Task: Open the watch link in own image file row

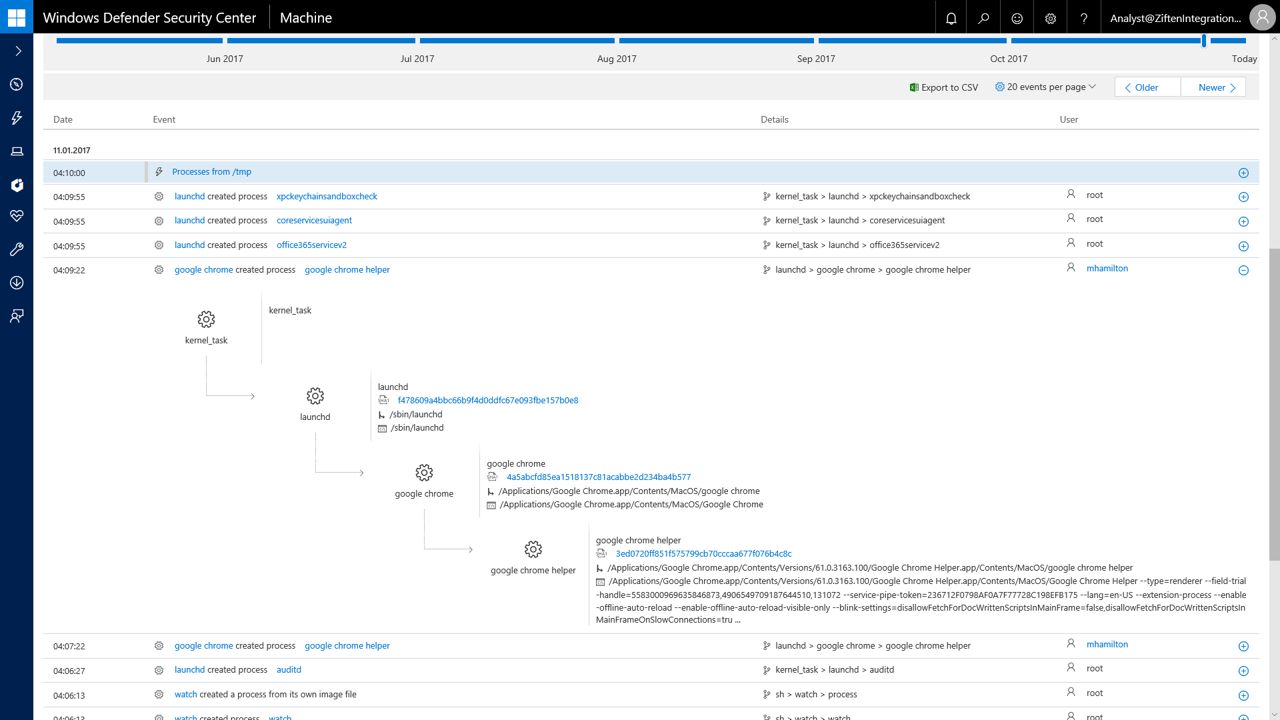Action: pyautogui.click(x=185, y=694)
